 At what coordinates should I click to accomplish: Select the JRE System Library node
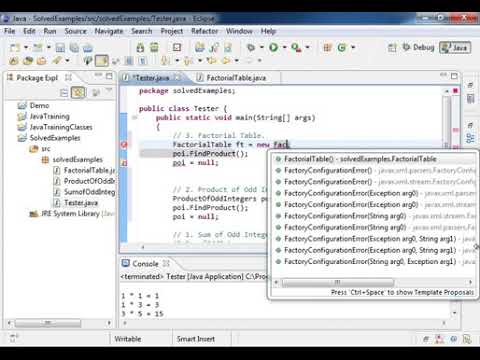click(x=72, y=213)
